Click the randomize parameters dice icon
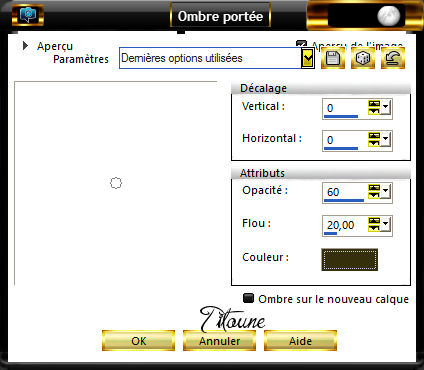This screenshot has height=370, width=424. [363, 58]
